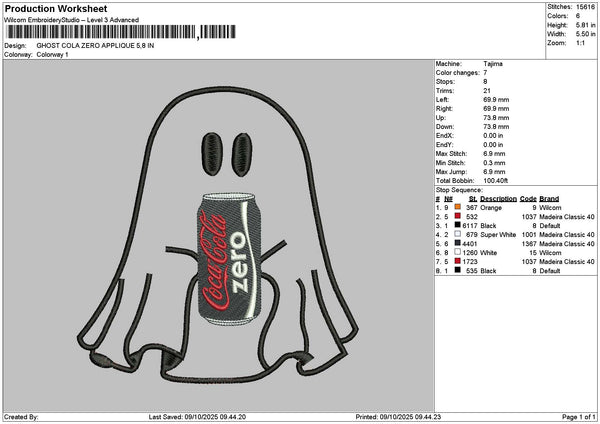Click the ghost design preview image
This screenshot has width=600, height=424.
click(218, 235)
